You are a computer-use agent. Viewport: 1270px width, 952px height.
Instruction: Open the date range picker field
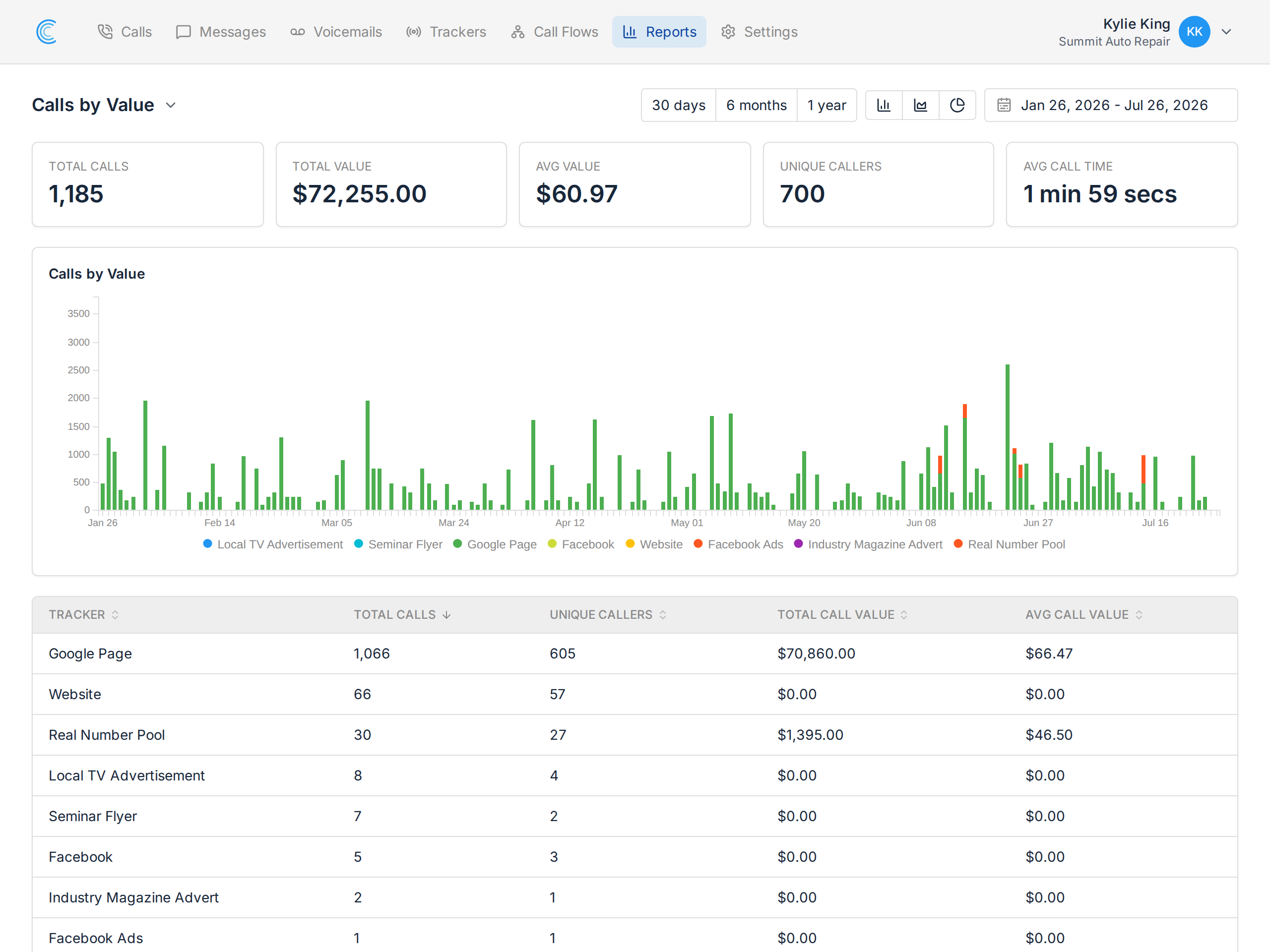click(x=1111, y=105)
